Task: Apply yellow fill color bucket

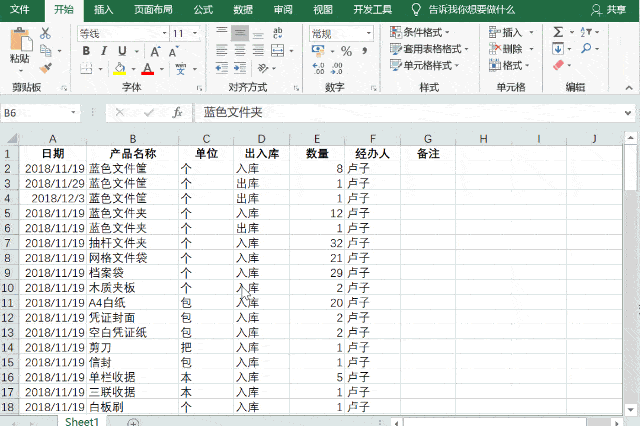Action: (x=119, y=68)
